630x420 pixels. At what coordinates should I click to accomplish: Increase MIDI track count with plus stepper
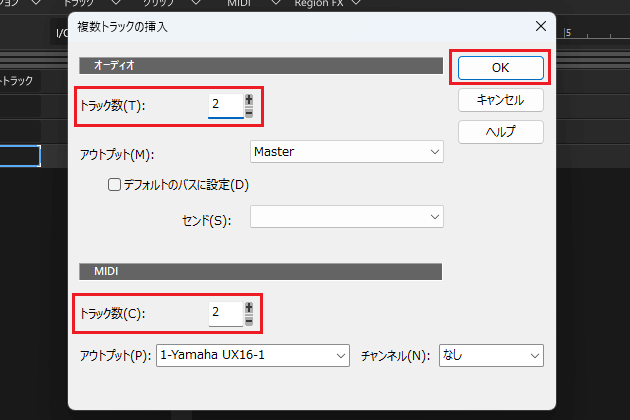(249, 308)
